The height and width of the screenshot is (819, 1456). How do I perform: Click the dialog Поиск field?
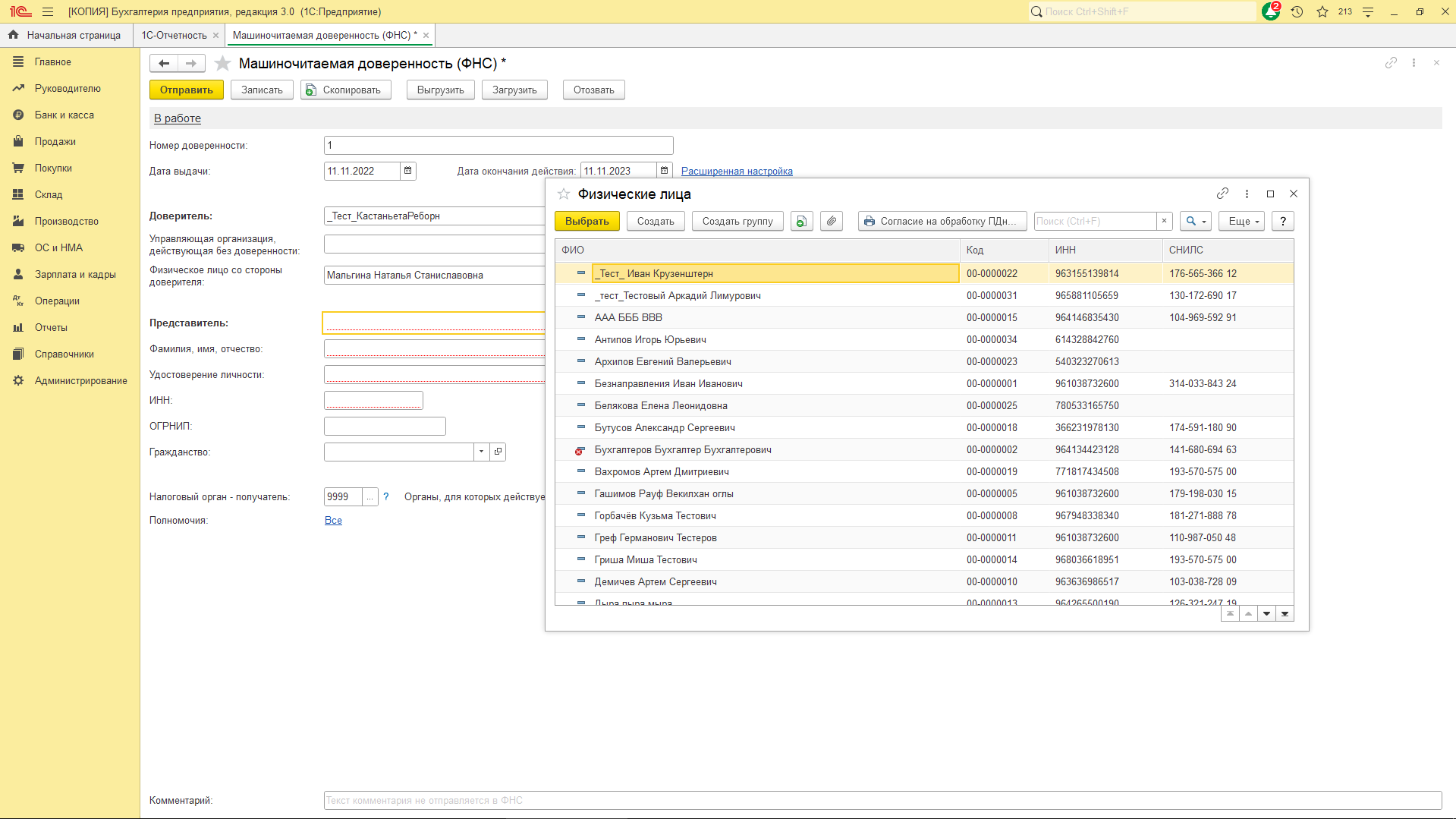[1096, 221]
